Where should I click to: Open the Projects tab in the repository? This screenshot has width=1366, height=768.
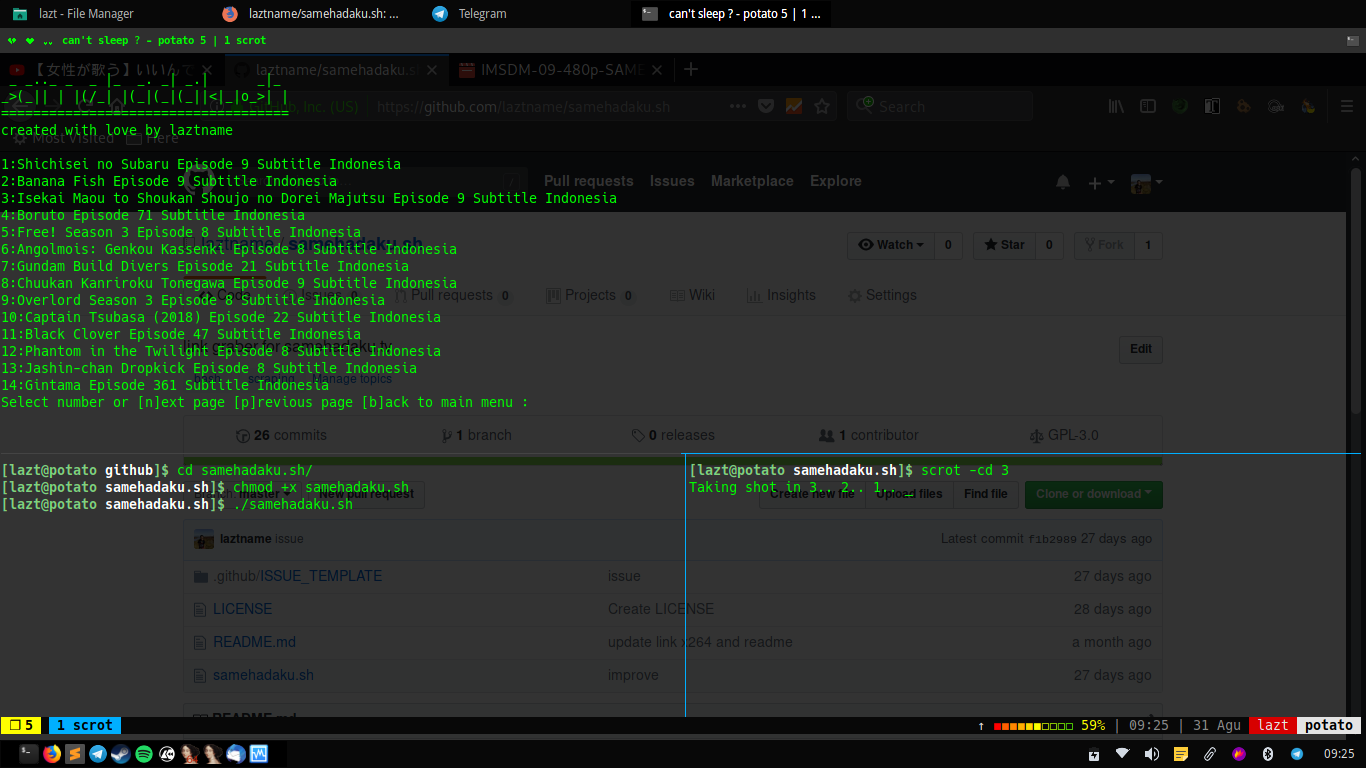pyautogui.click(x=590, y=295)
